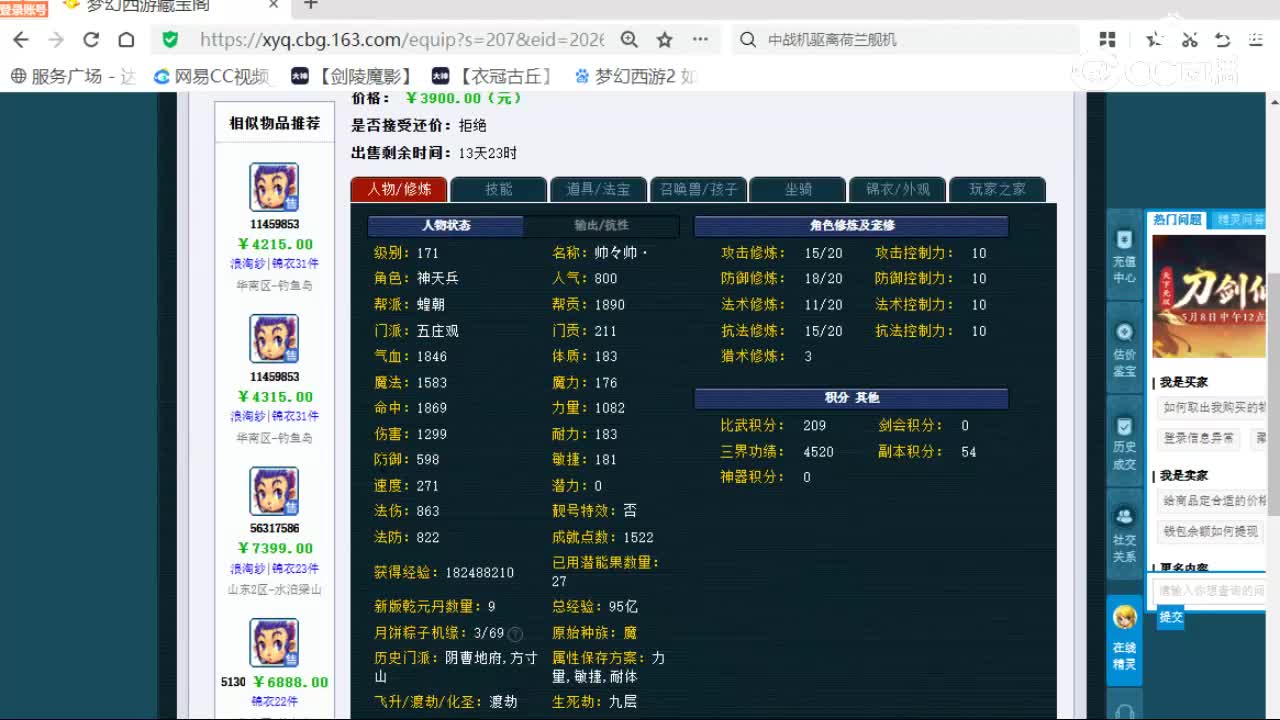This screenshot has width=1280, height=720.
Task: Click the search magnifier icon in search box
Action: point(747,40)
